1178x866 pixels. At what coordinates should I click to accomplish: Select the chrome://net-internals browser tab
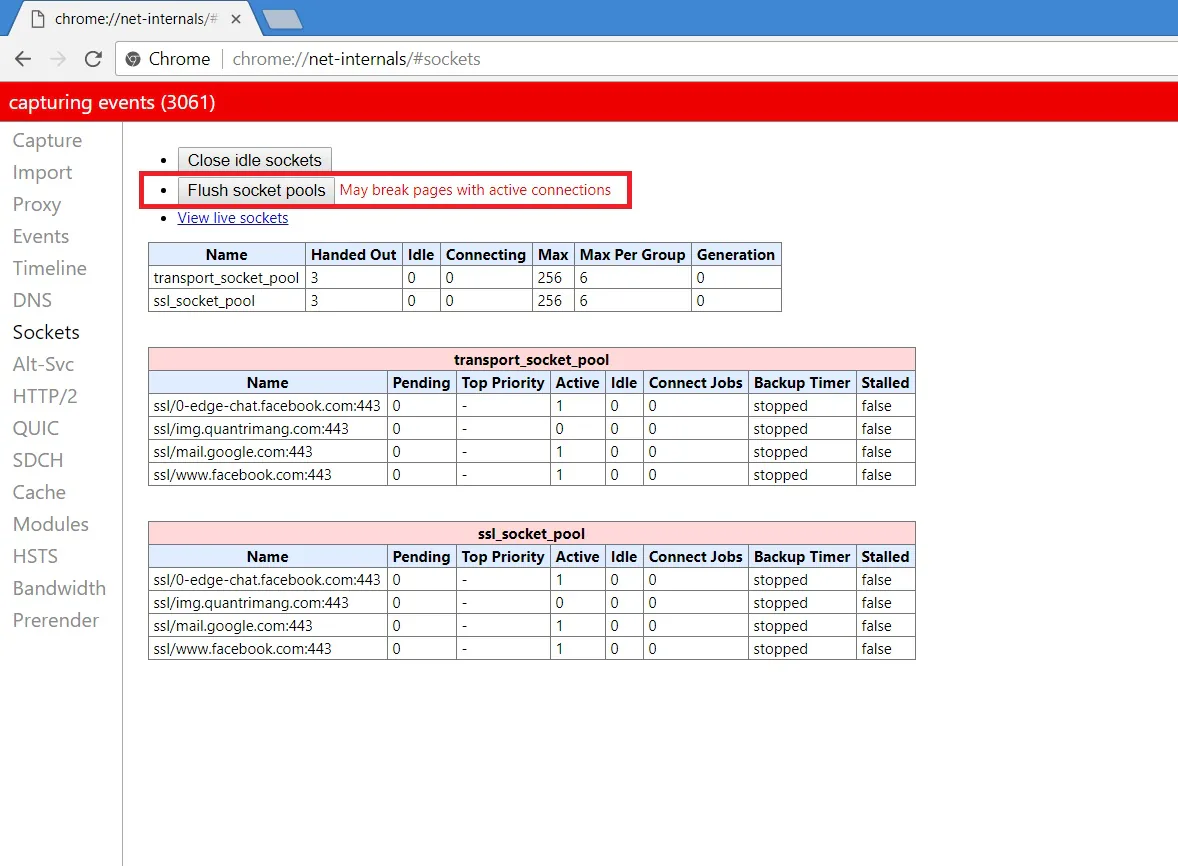pos(135,19)
